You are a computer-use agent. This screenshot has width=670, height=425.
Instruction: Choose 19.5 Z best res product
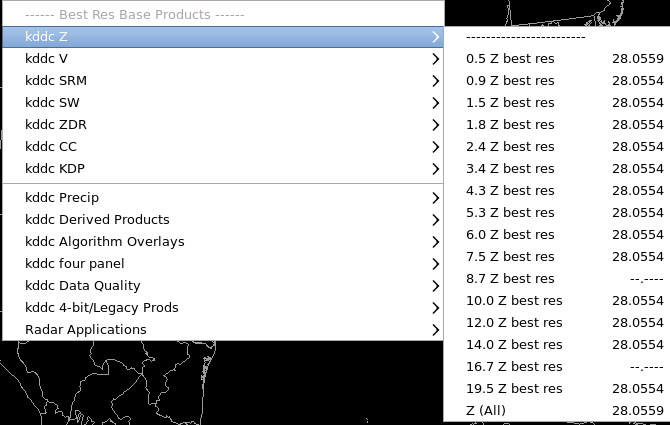(x=557, y=389)
